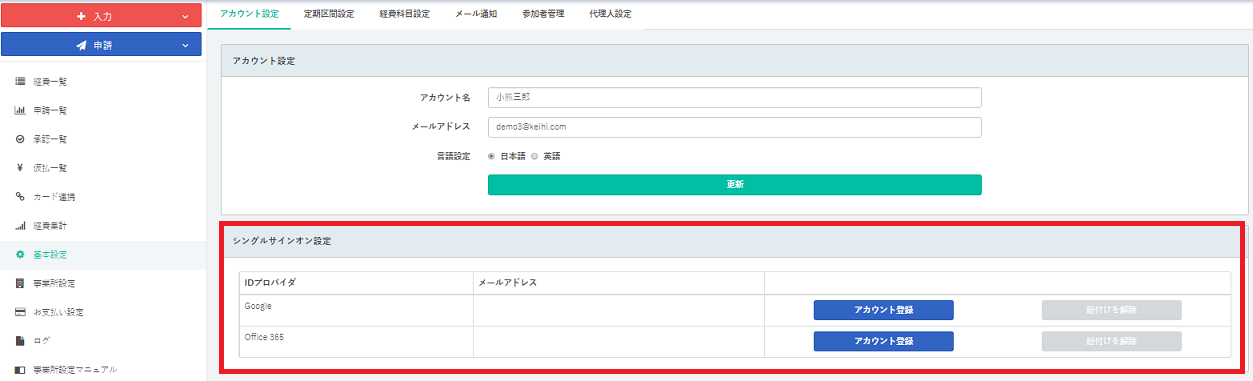Click the signal bars icon beside 経費集計
Viewport: 1253px width, 381px height.
(20, 226)
